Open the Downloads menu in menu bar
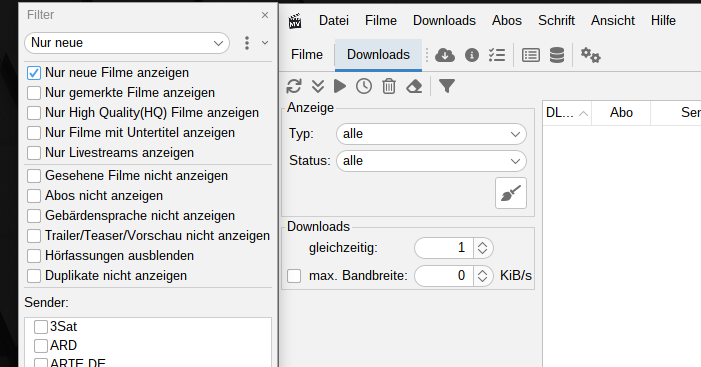This screenshot has width=701, height=367. pos(444,21)
